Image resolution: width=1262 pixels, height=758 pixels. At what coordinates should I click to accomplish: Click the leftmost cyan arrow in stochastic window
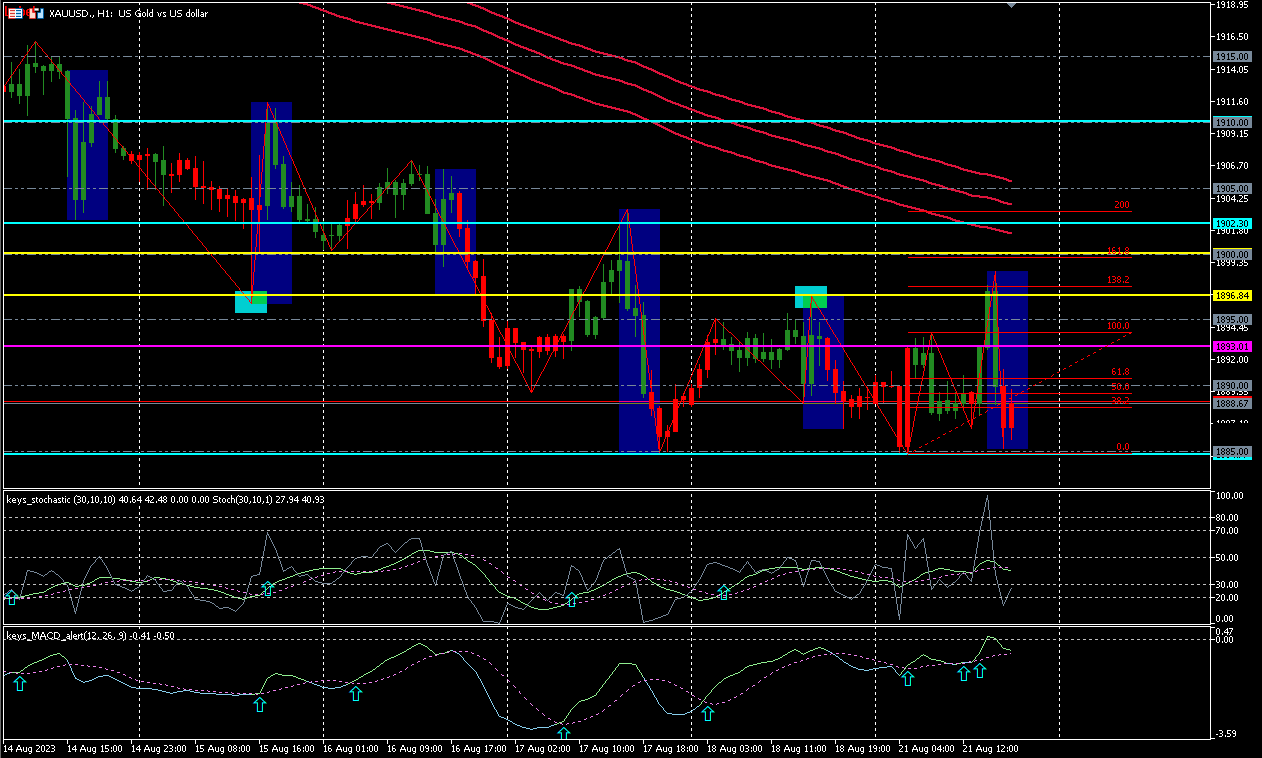pos(12,597)
